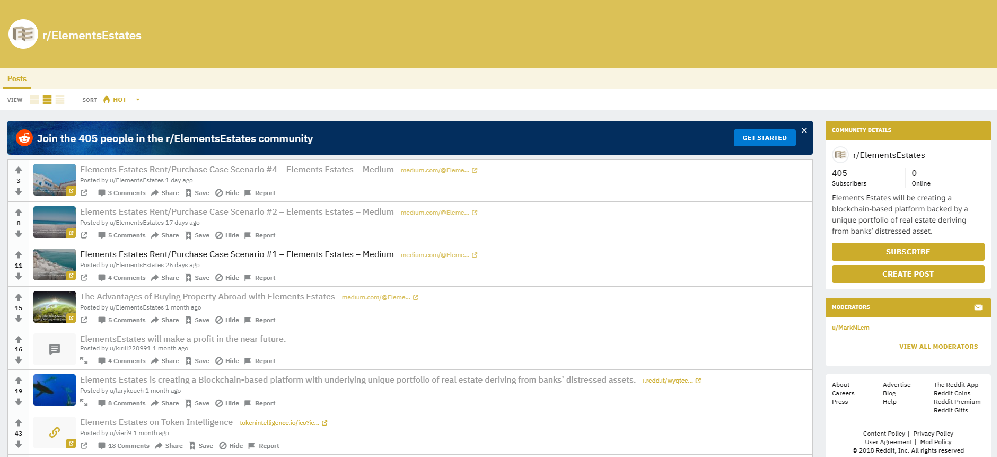
Task: Open the Hot sort dropdown
Action: coord(120,100)
